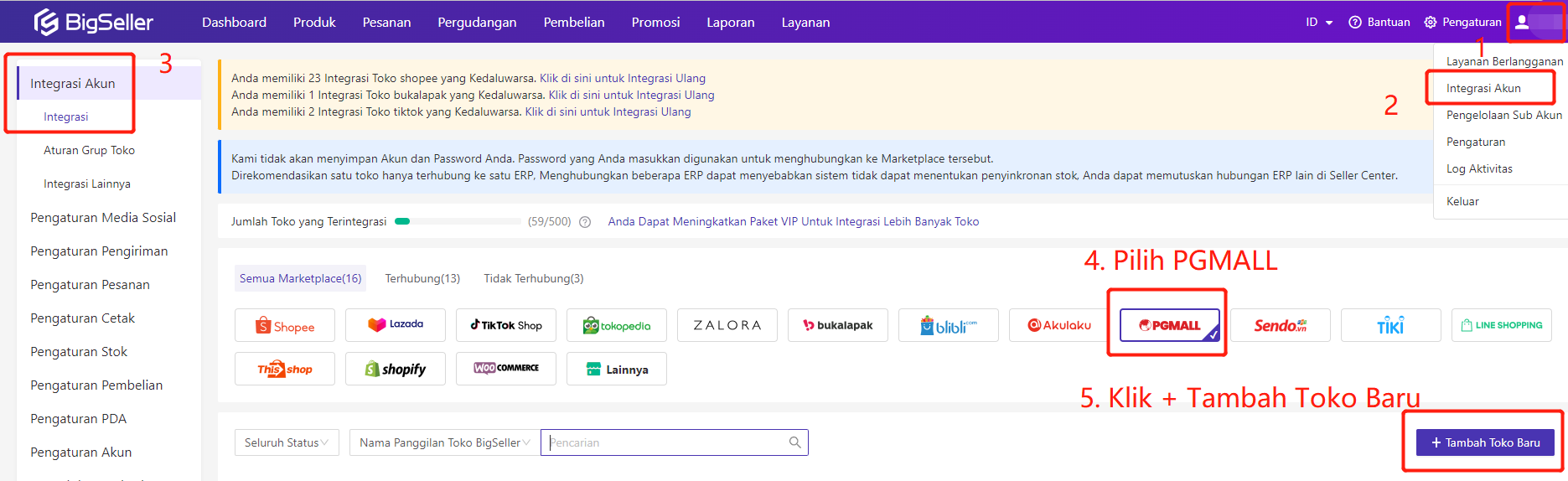Open the ID language dropdown
Screen dimensions: 1568x481
coord(1318,23)
